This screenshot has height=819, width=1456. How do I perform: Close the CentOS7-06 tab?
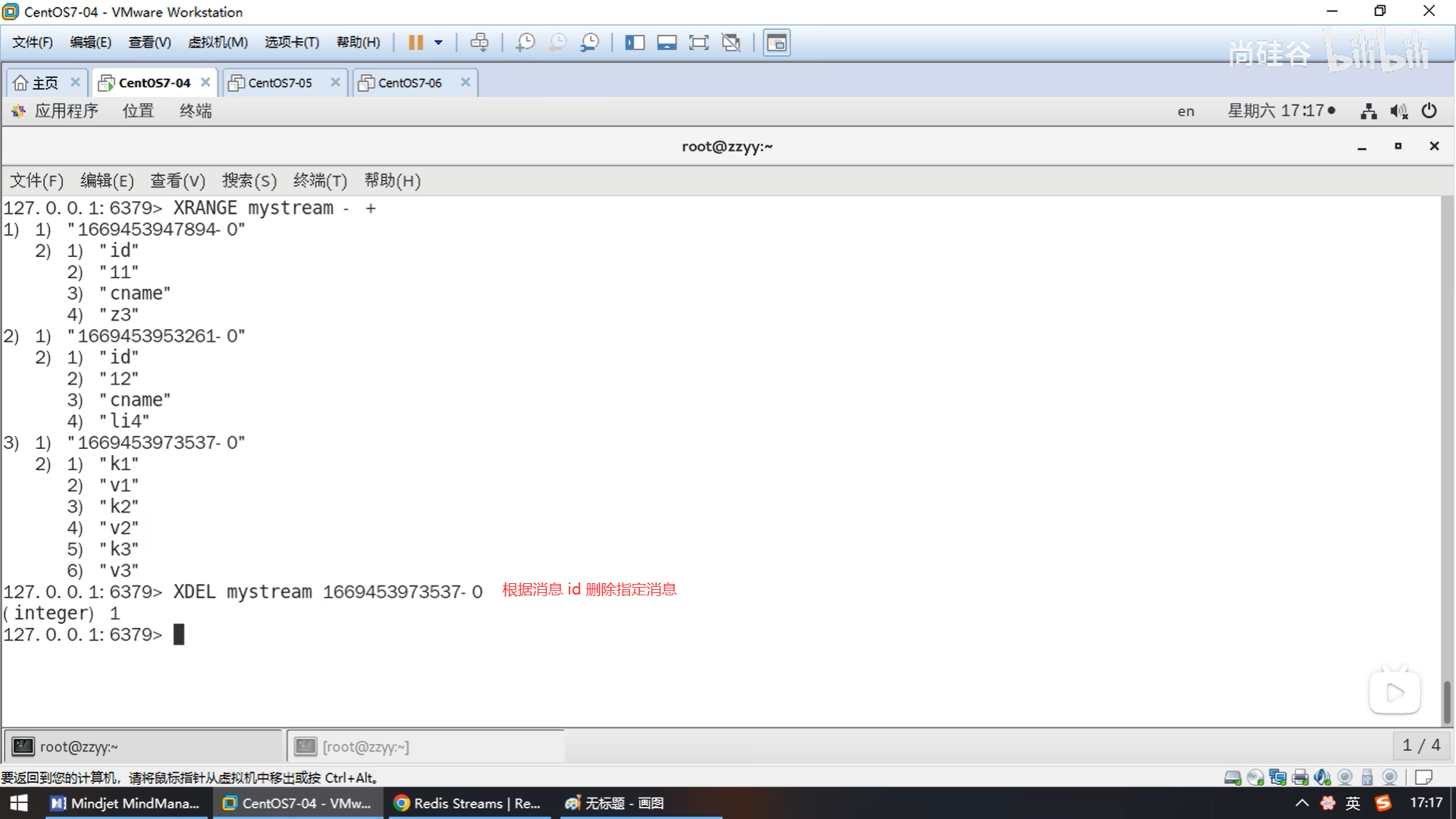tap(466, 82)
